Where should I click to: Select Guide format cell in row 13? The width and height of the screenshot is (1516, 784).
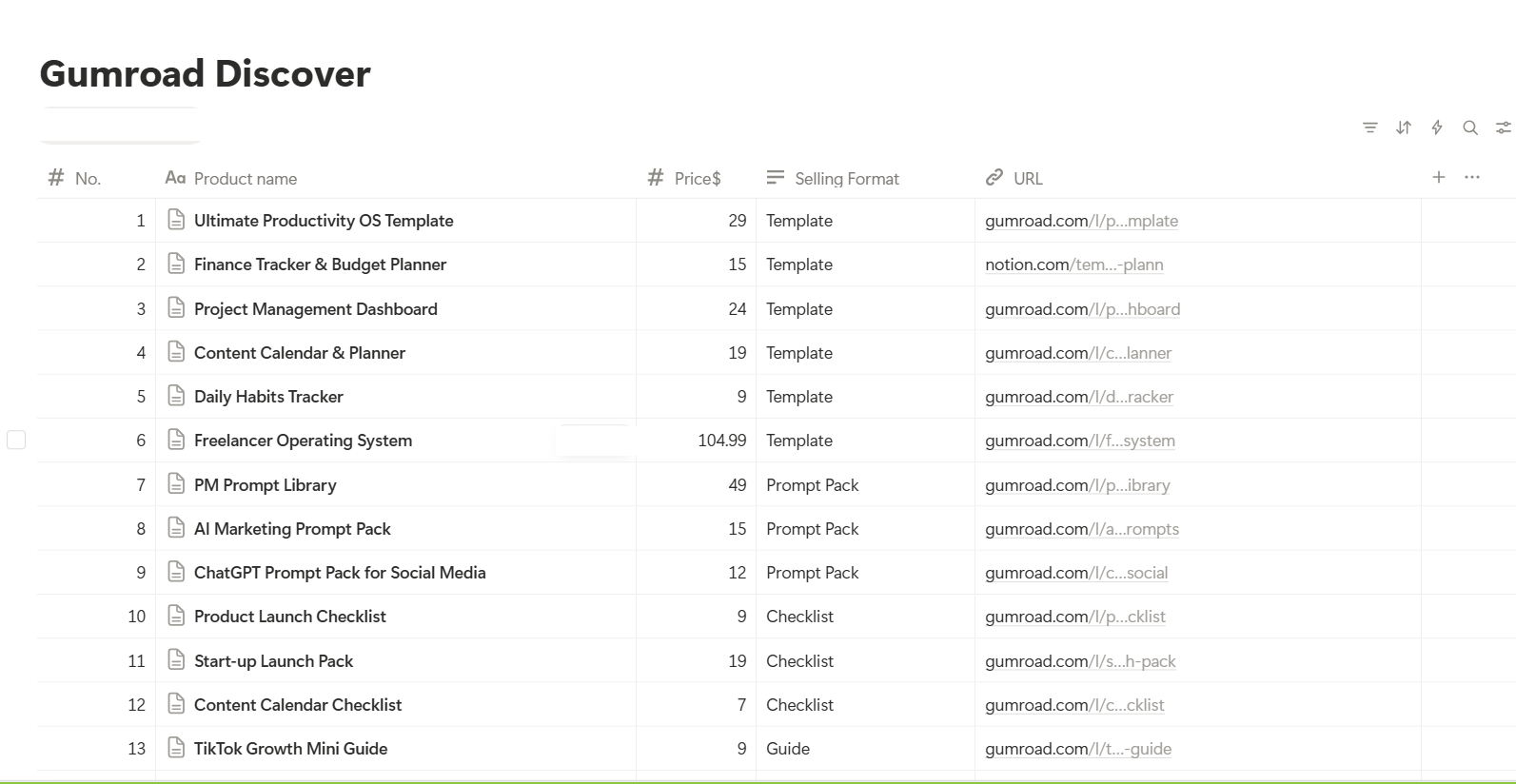pos(865,749)
